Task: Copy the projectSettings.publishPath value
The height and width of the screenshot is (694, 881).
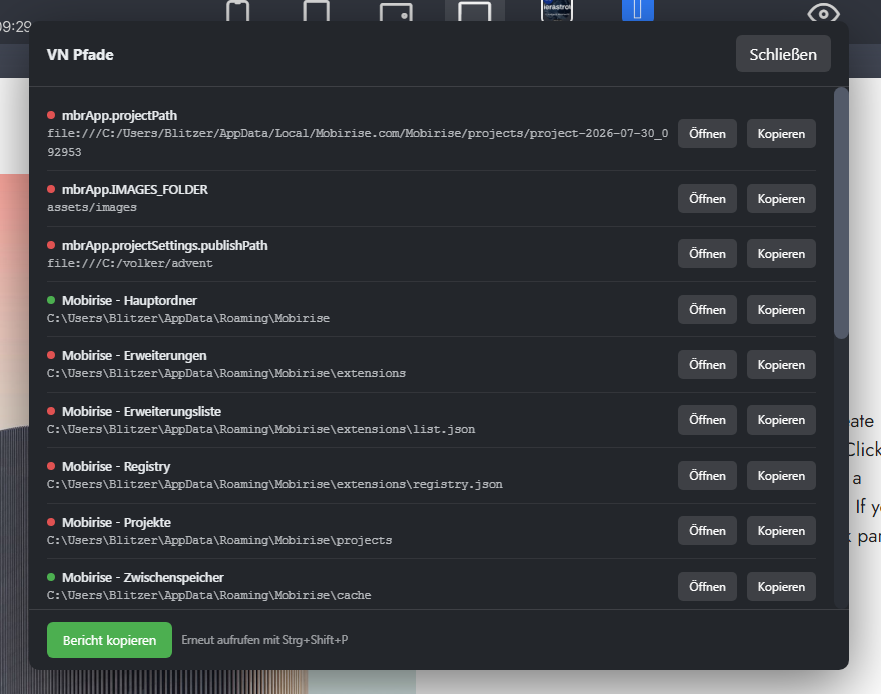Action: pyautogui.click(x=781, y=254)
